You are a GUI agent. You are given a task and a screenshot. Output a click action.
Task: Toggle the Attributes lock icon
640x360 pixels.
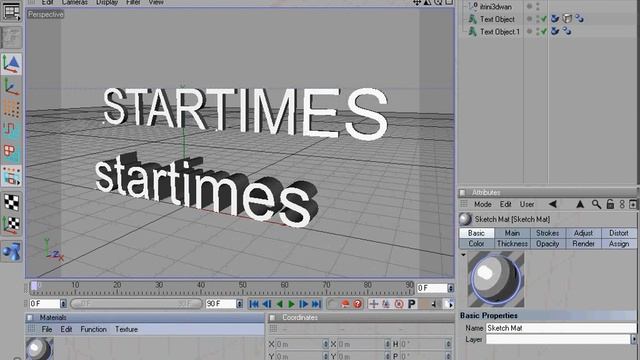click(610, 204)
